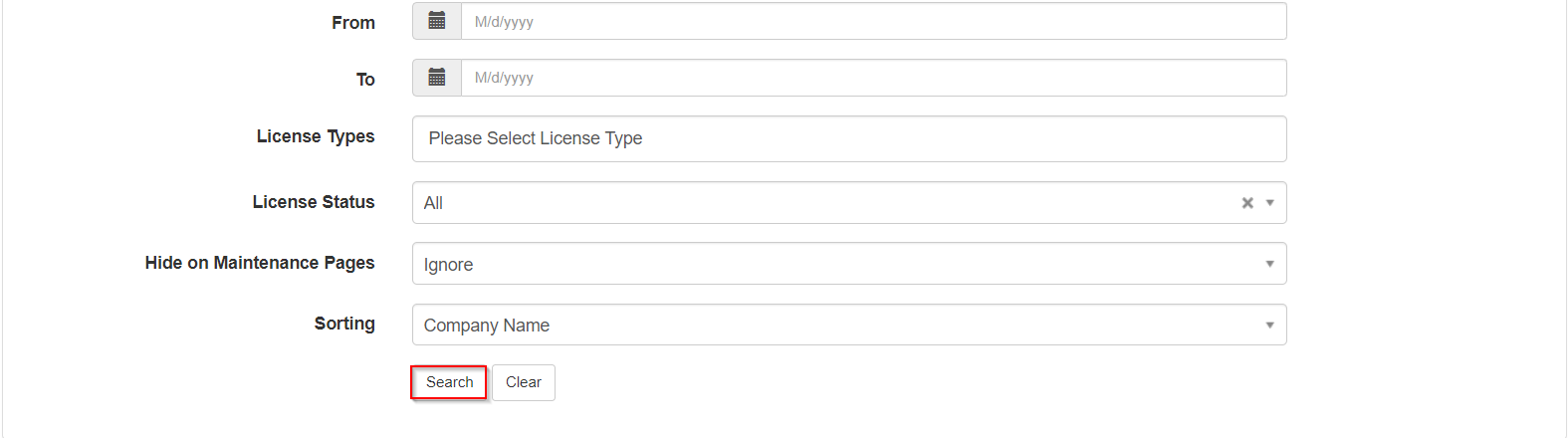The width and height of the screenshot is (1568, 438).
Task: Open the Please Select License Type field
Action: (x=849, y=138)
